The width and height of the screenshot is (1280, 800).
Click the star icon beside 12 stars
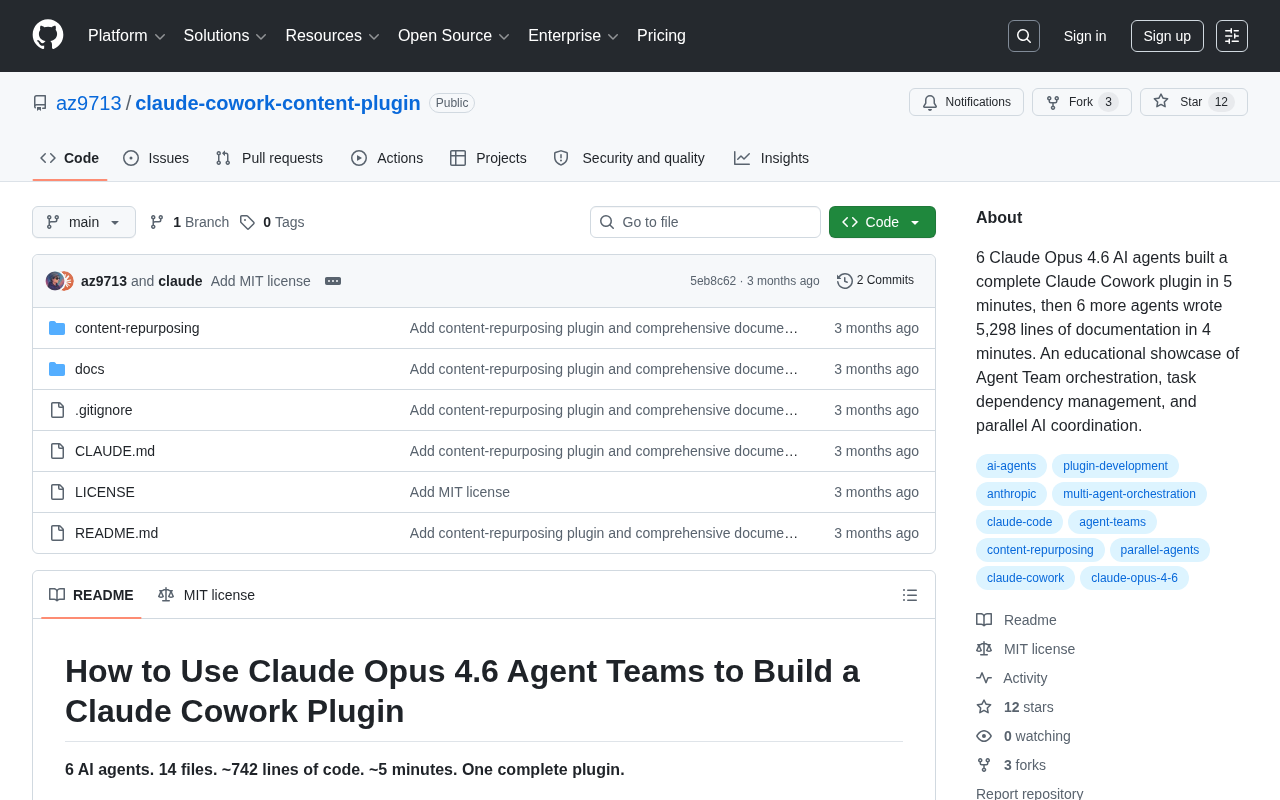tap(984, 707)
